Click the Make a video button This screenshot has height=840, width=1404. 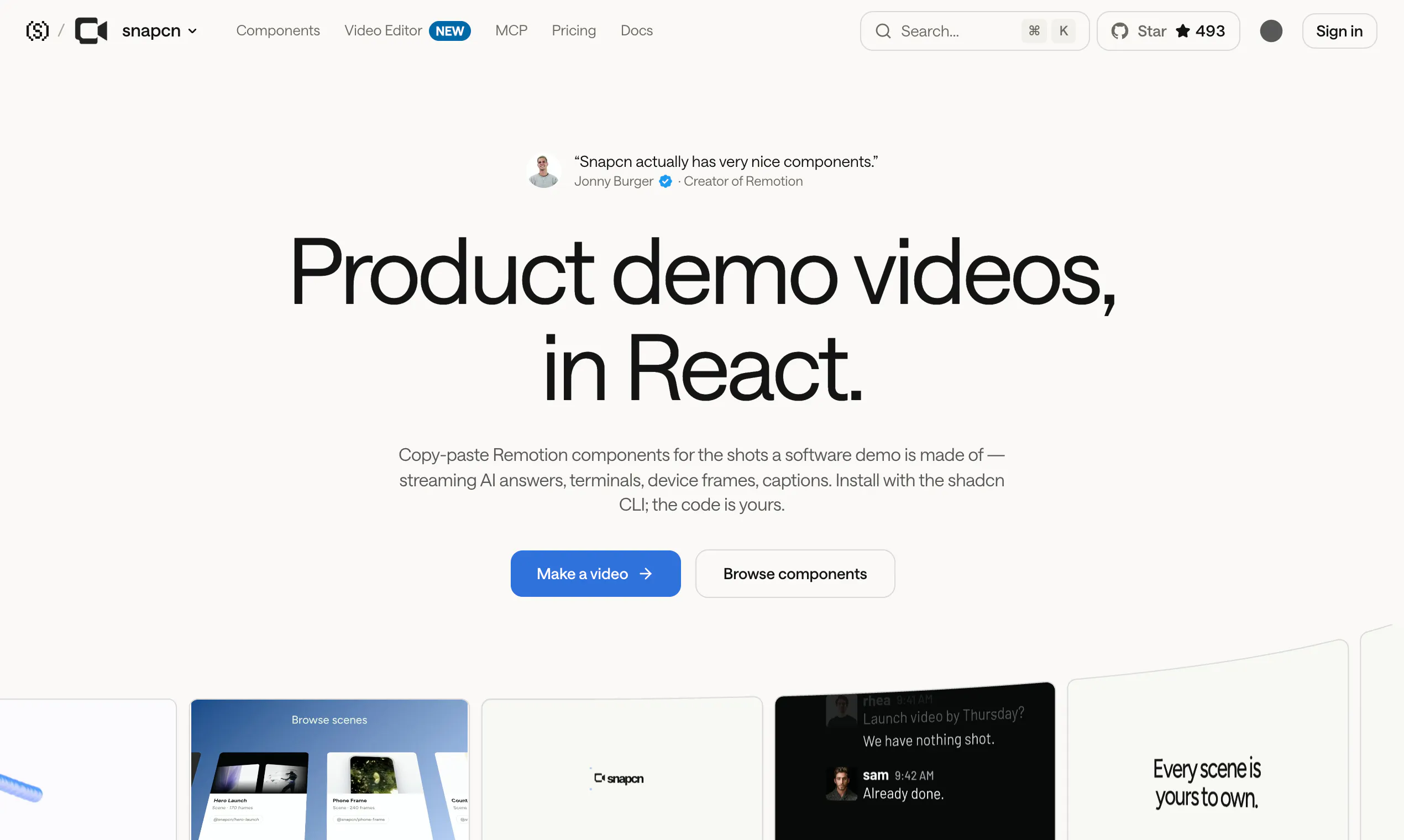(x=595, y=574)
